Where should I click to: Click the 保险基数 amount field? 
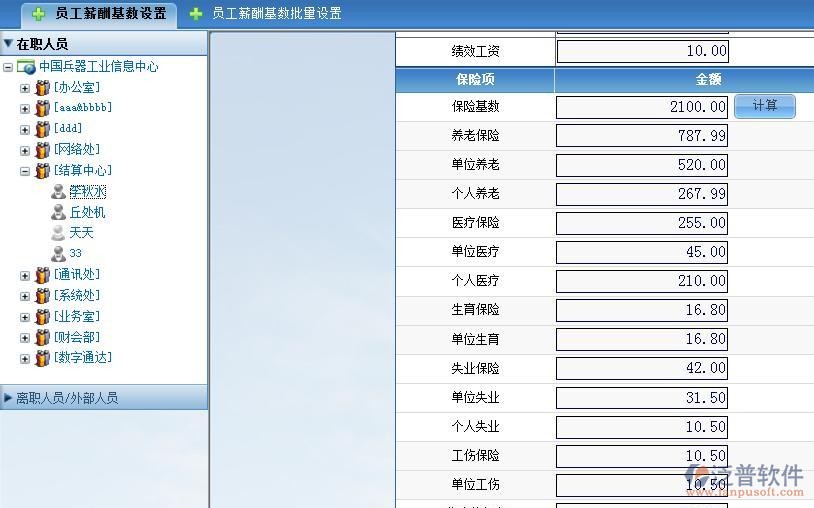tap(642, 107)
